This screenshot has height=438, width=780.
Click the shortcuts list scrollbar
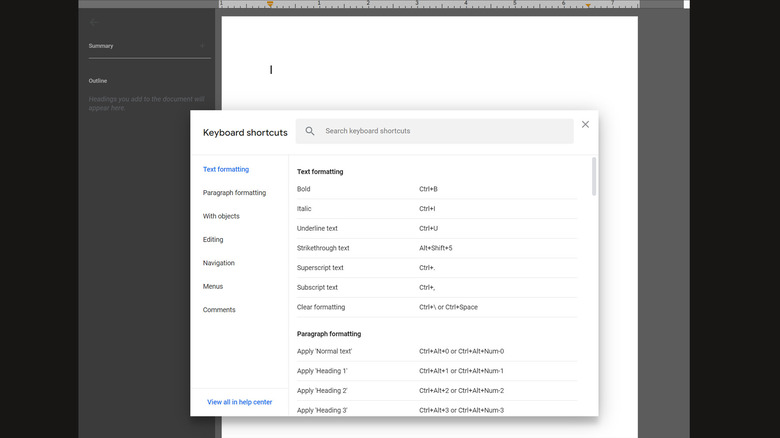tap(593, 176)
